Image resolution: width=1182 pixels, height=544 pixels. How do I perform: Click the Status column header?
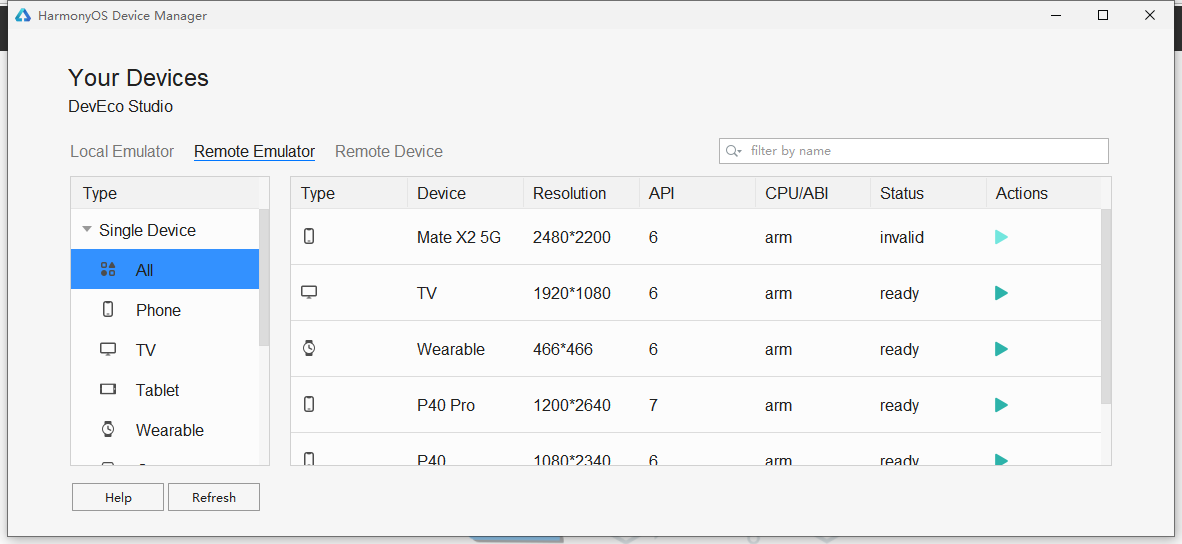coord(928,193)
